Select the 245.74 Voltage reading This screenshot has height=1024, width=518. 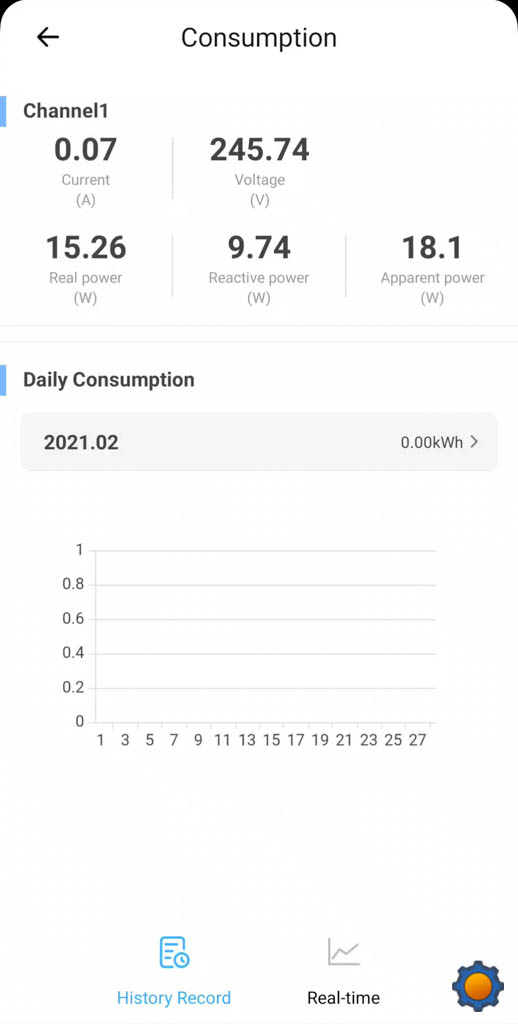click(x=259, y=150)
